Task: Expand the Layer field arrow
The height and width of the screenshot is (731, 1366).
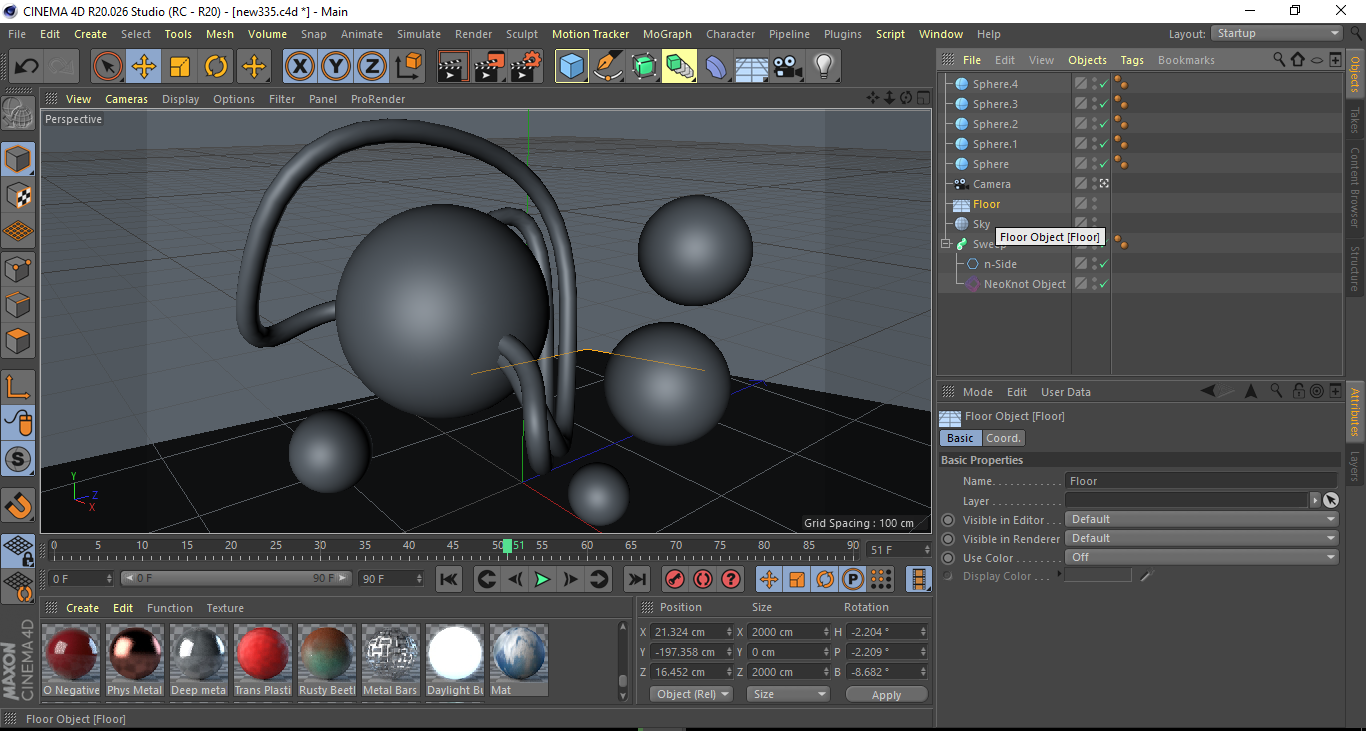Action: click(1314, 500)
